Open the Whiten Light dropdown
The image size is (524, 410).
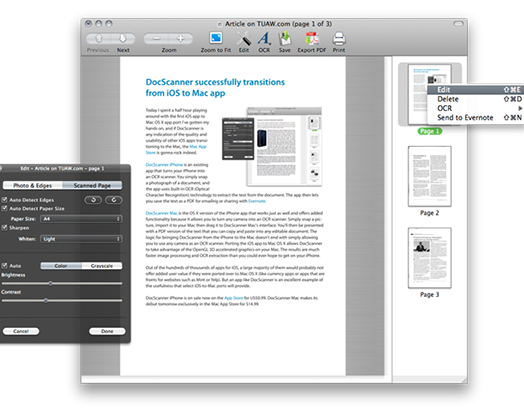click(x=81, y=239)
